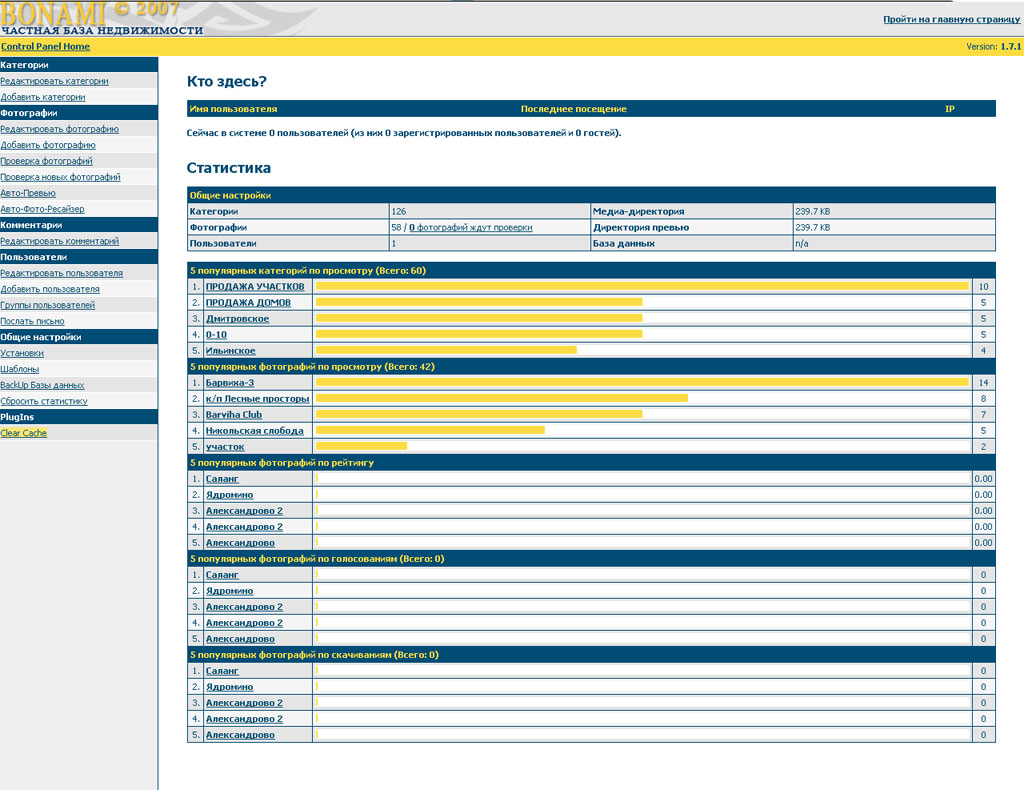Click Проверка новых фотографий sidebar link
This screenshot has width=1024, height=790.
point(60,177)
